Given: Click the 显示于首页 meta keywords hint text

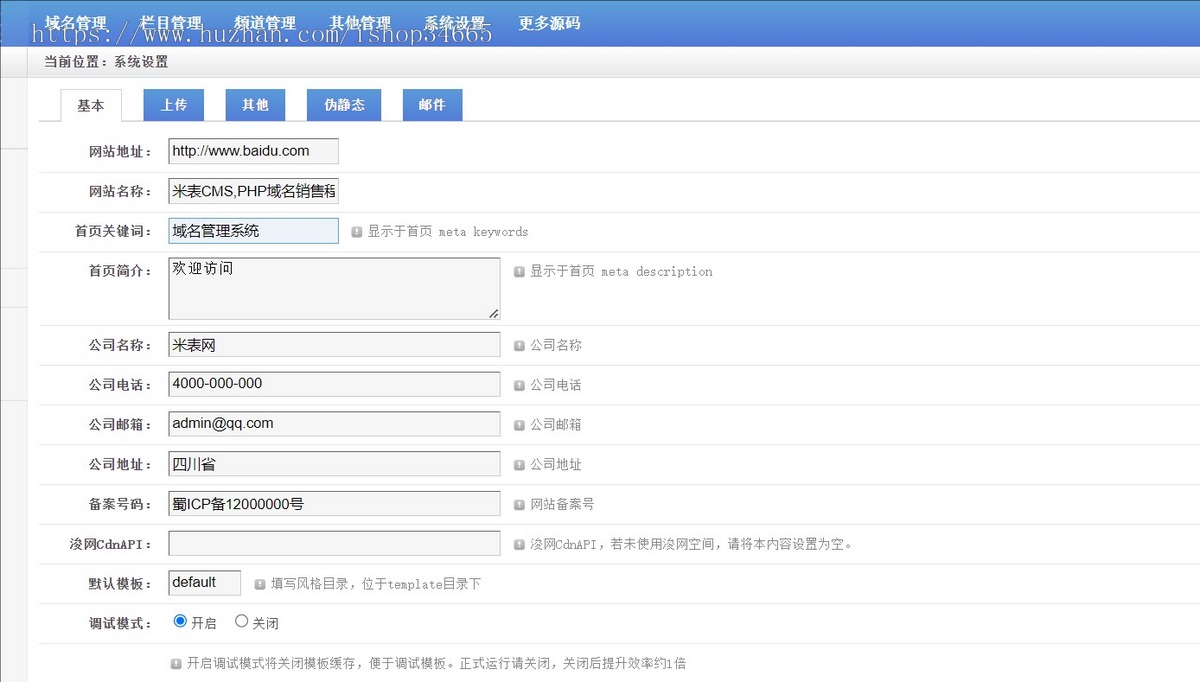Looking at the screenshot, I should (x=448, y=232).
